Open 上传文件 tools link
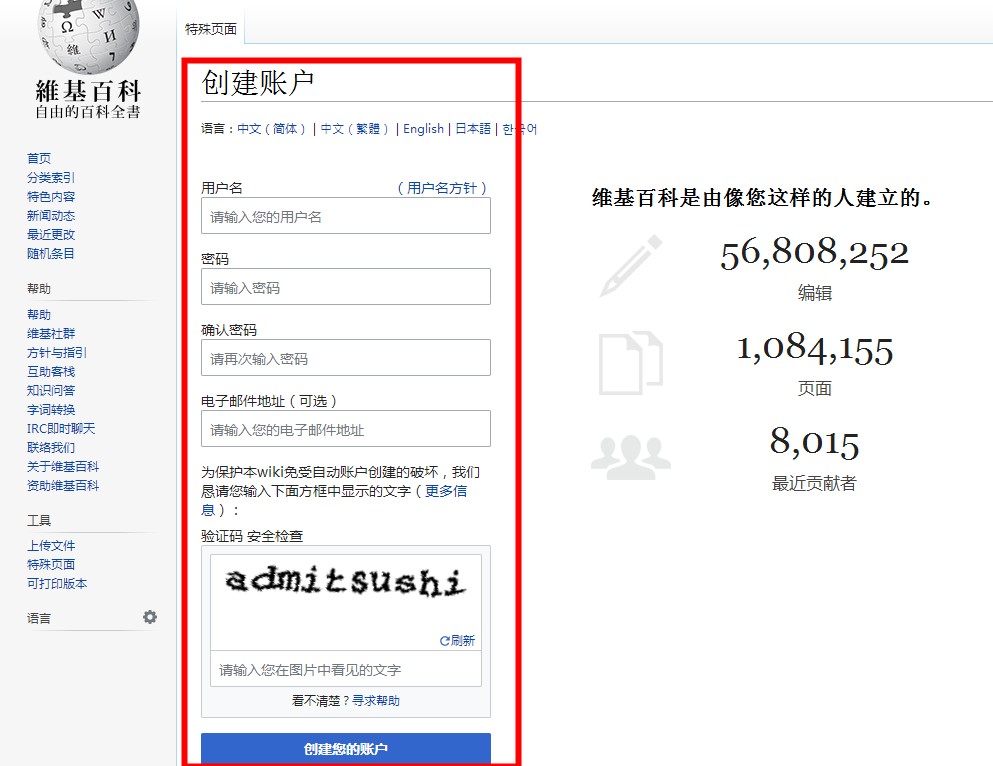The width and height of the screenshot is (993, 766). tap(51, 546)
